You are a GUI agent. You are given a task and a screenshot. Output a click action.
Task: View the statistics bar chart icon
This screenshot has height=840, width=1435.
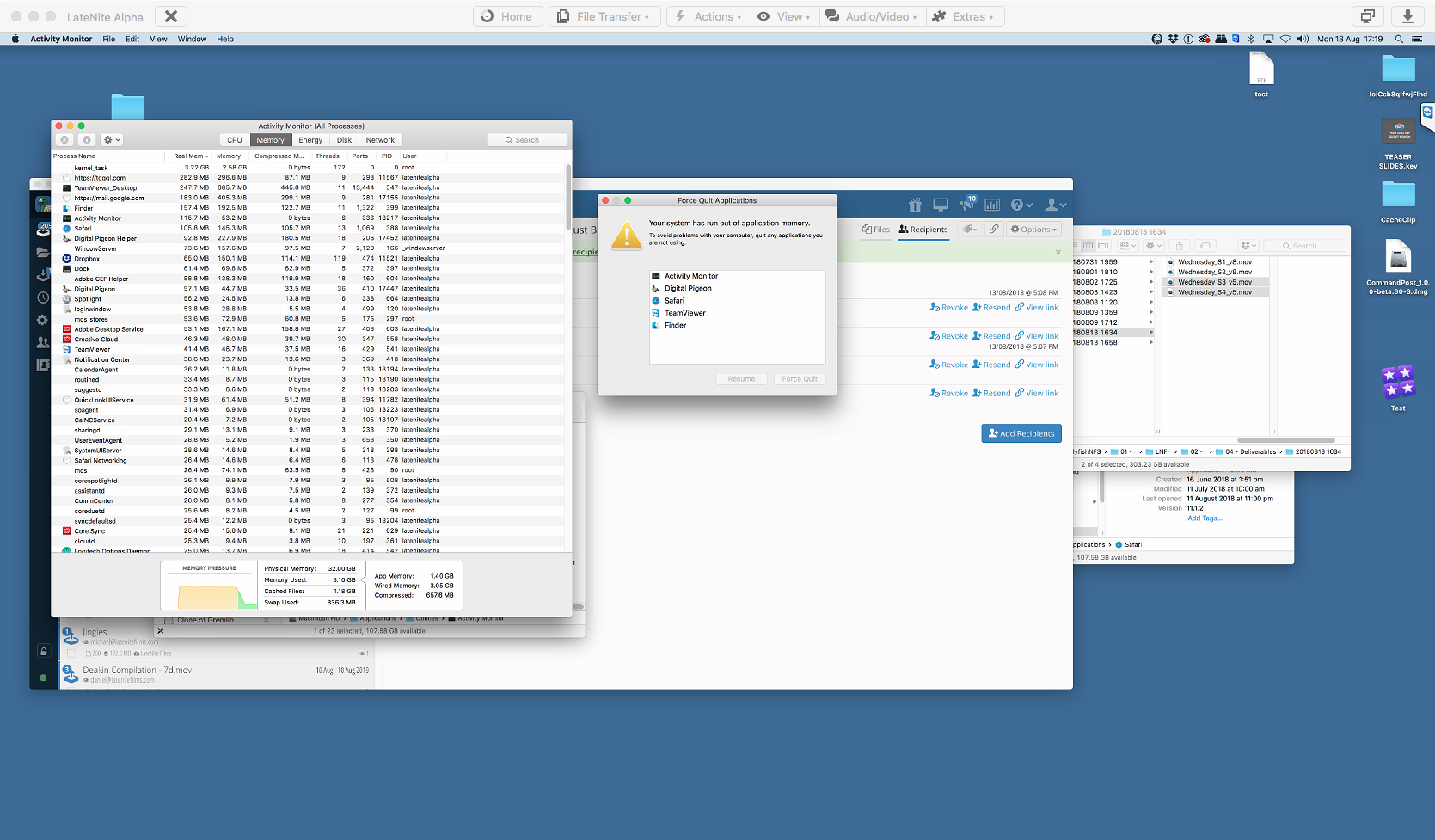click(x=992, y=205)
